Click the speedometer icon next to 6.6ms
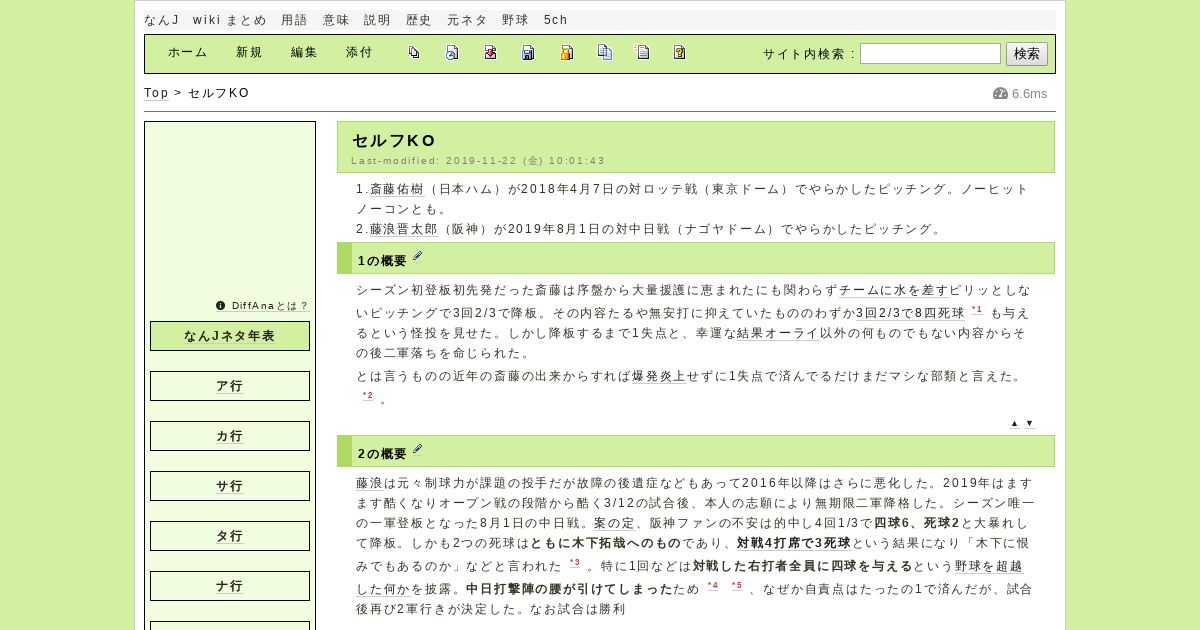Screen dimensions: 1200x630 (x=1000, y=93)
